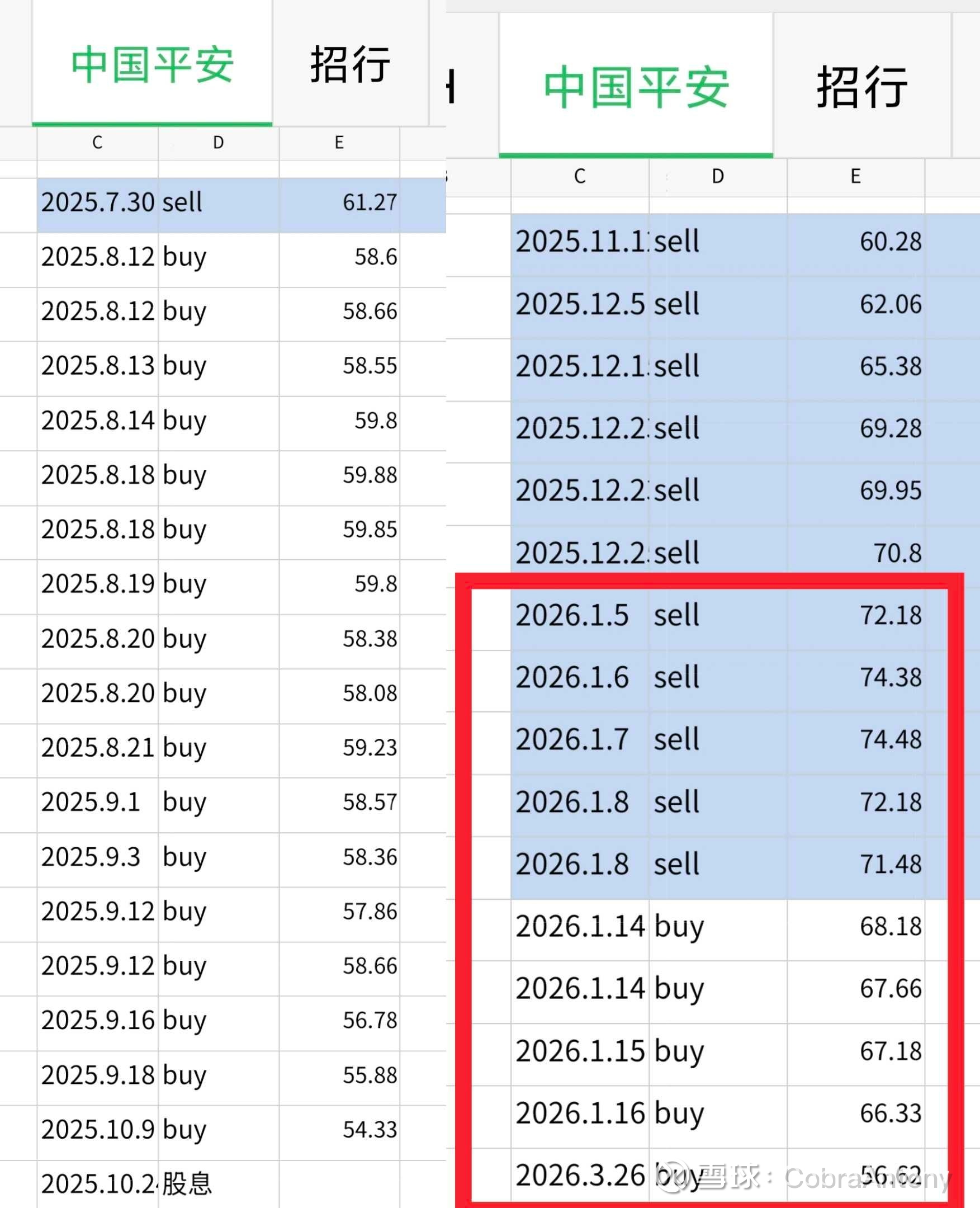Click buy cell in the 2025.8.14 row

[x=219, y=423]
